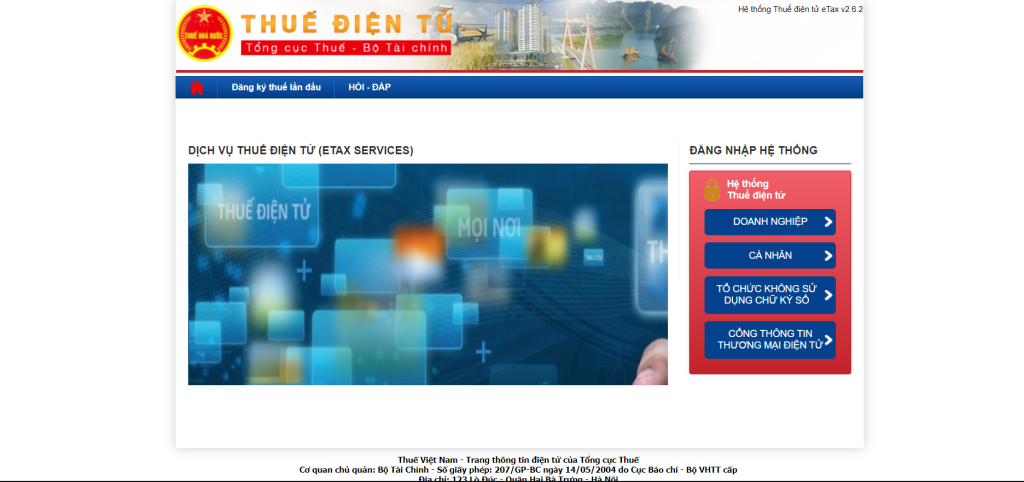Viewport: 1024px width, 482px height.
Task: Click the eTax services banner image
Action: click(427, 274)
